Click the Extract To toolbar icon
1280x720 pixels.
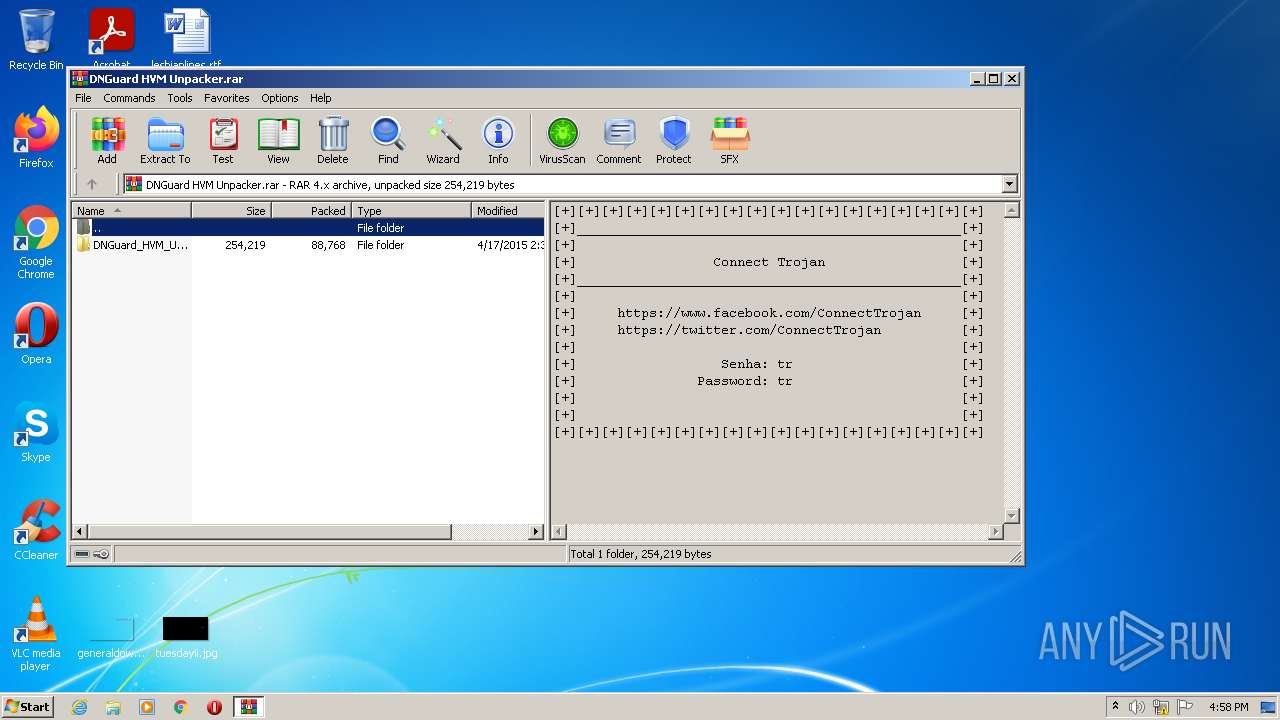coord(165,140)
